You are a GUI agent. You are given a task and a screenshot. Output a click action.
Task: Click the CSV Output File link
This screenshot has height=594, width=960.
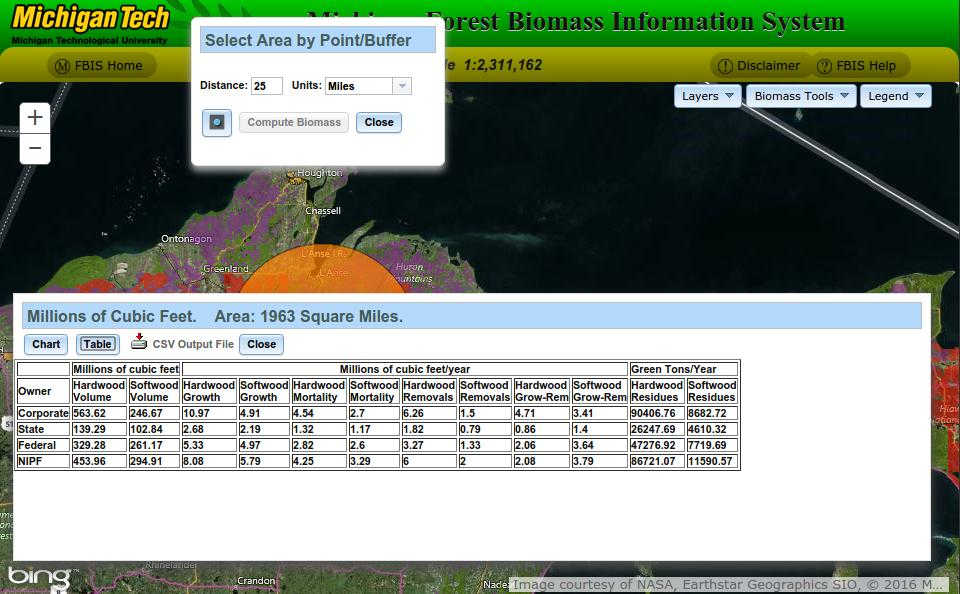193,344
